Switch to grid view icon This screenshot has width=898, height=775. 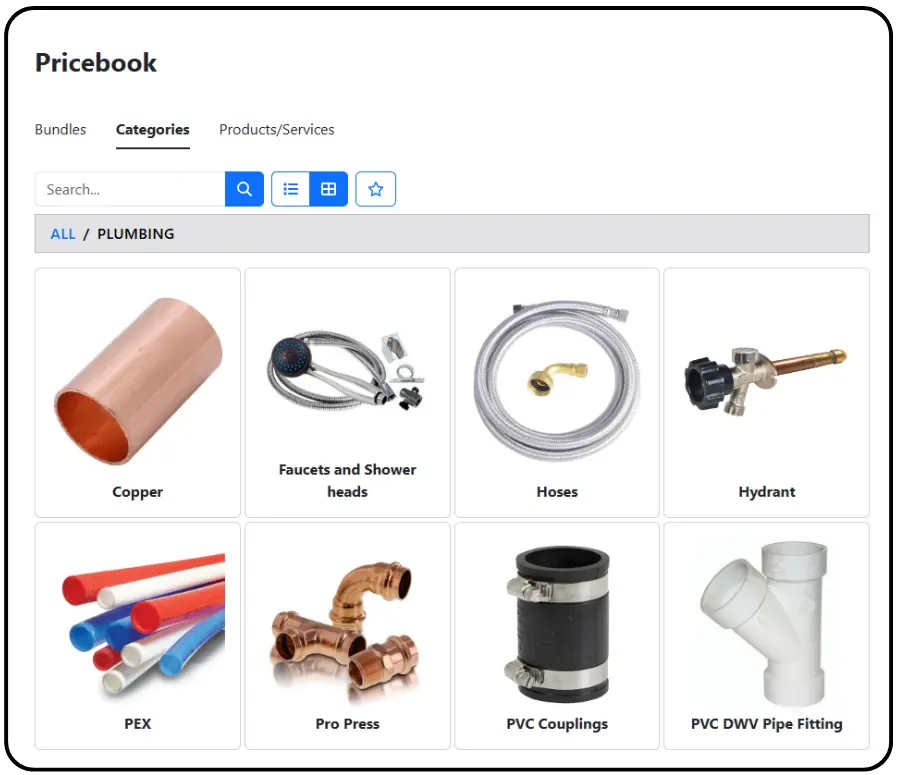pos(329,189)
